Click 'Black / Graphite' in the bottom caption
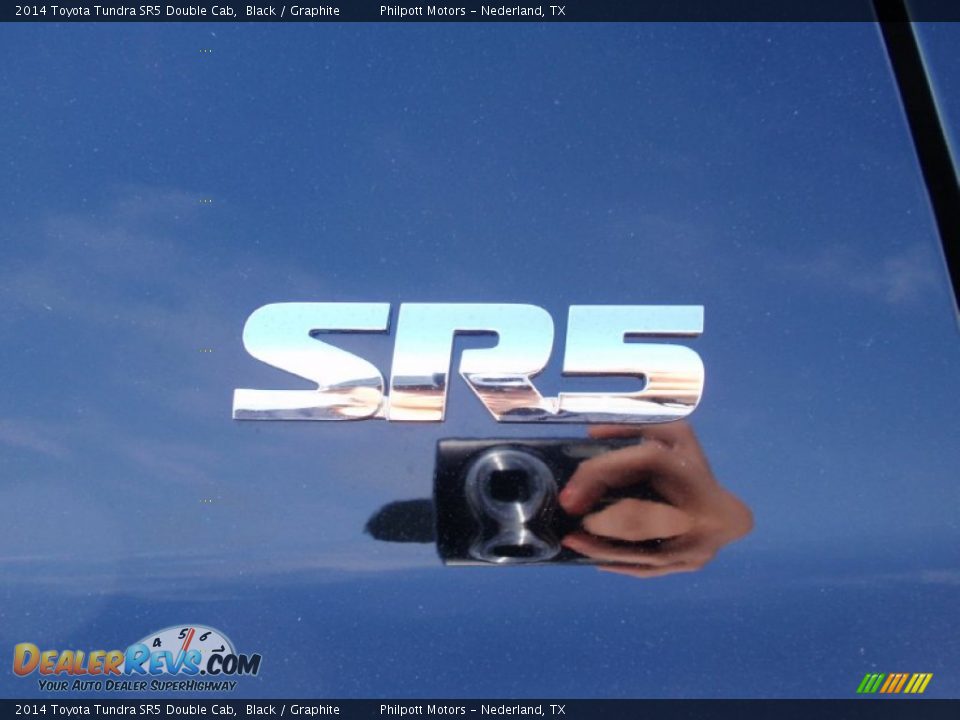 (x=292, y=710)
